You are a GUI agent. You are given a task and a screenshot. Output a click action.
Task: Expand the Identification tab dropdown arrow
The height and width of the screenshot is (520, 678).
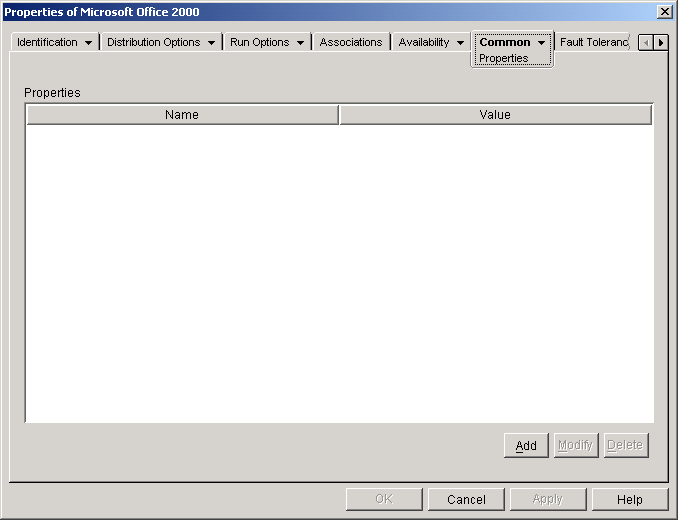[x=89, y=43]
